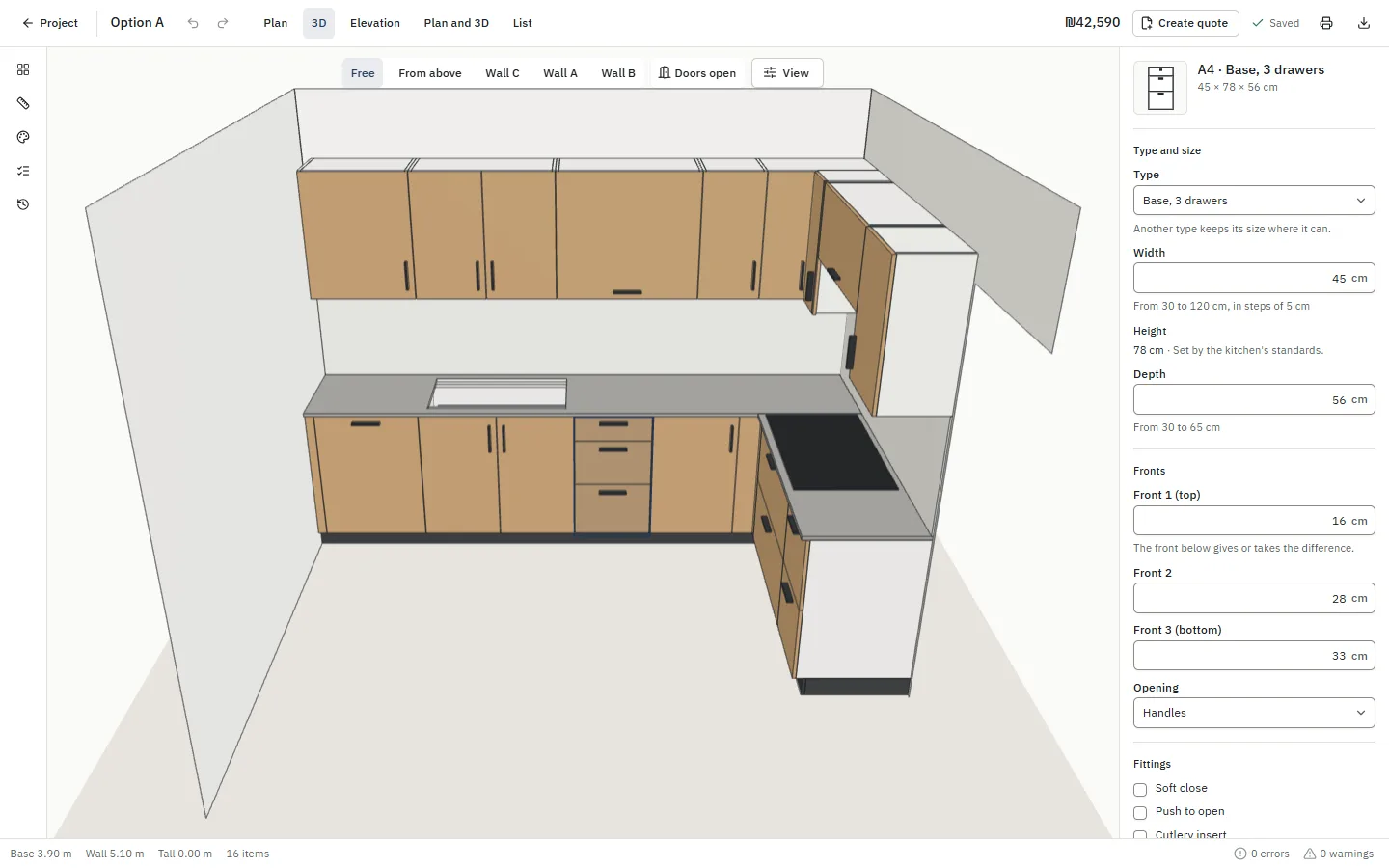Toggle Doors open in the viewport

697,73
